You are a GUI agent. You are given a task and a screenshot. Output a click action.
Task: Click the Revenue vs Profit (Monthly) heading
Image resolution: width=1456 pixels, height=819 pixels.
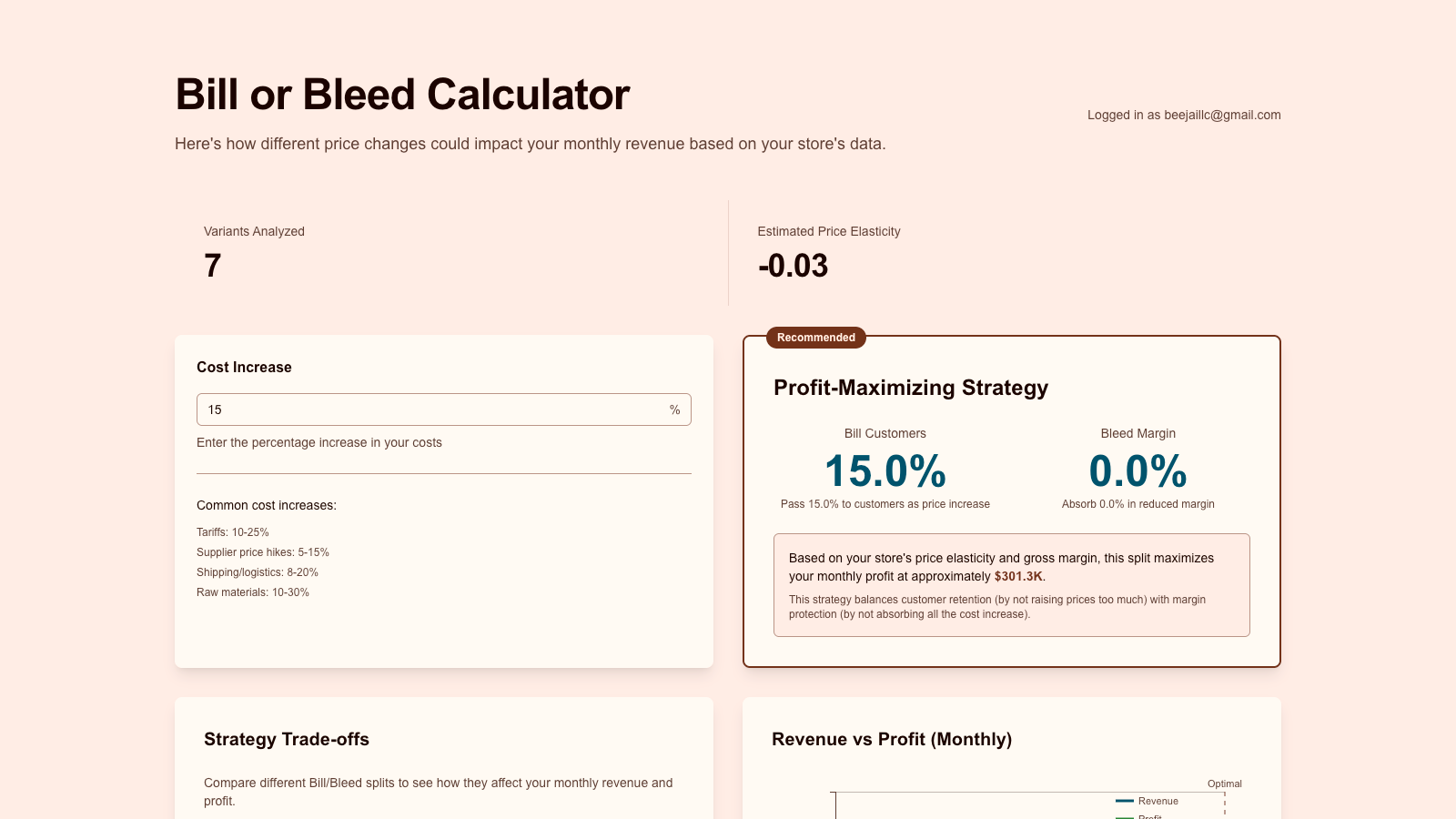(891, 739)
